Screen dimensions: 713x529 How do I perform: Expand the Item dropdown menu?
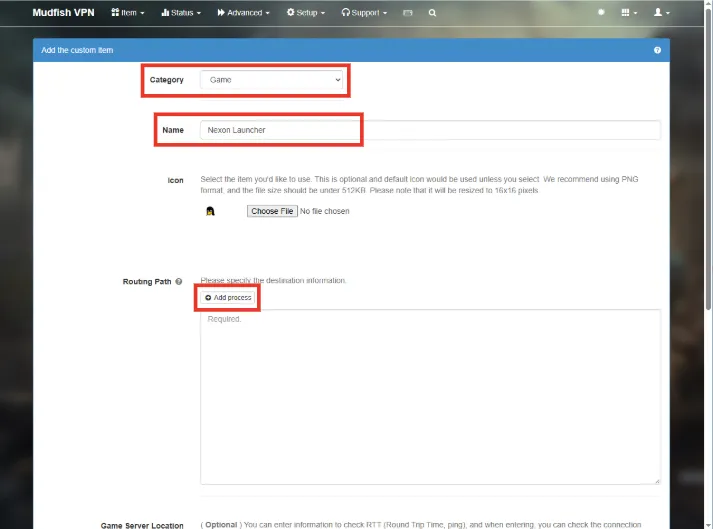128,13
